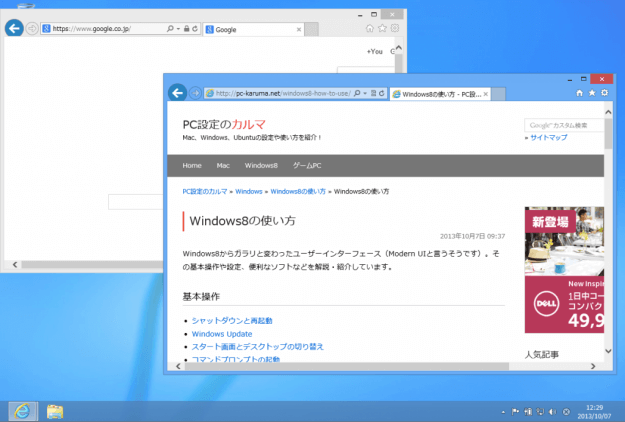Open the シャットダウンと再起動 link

click(x=232, y=321)
